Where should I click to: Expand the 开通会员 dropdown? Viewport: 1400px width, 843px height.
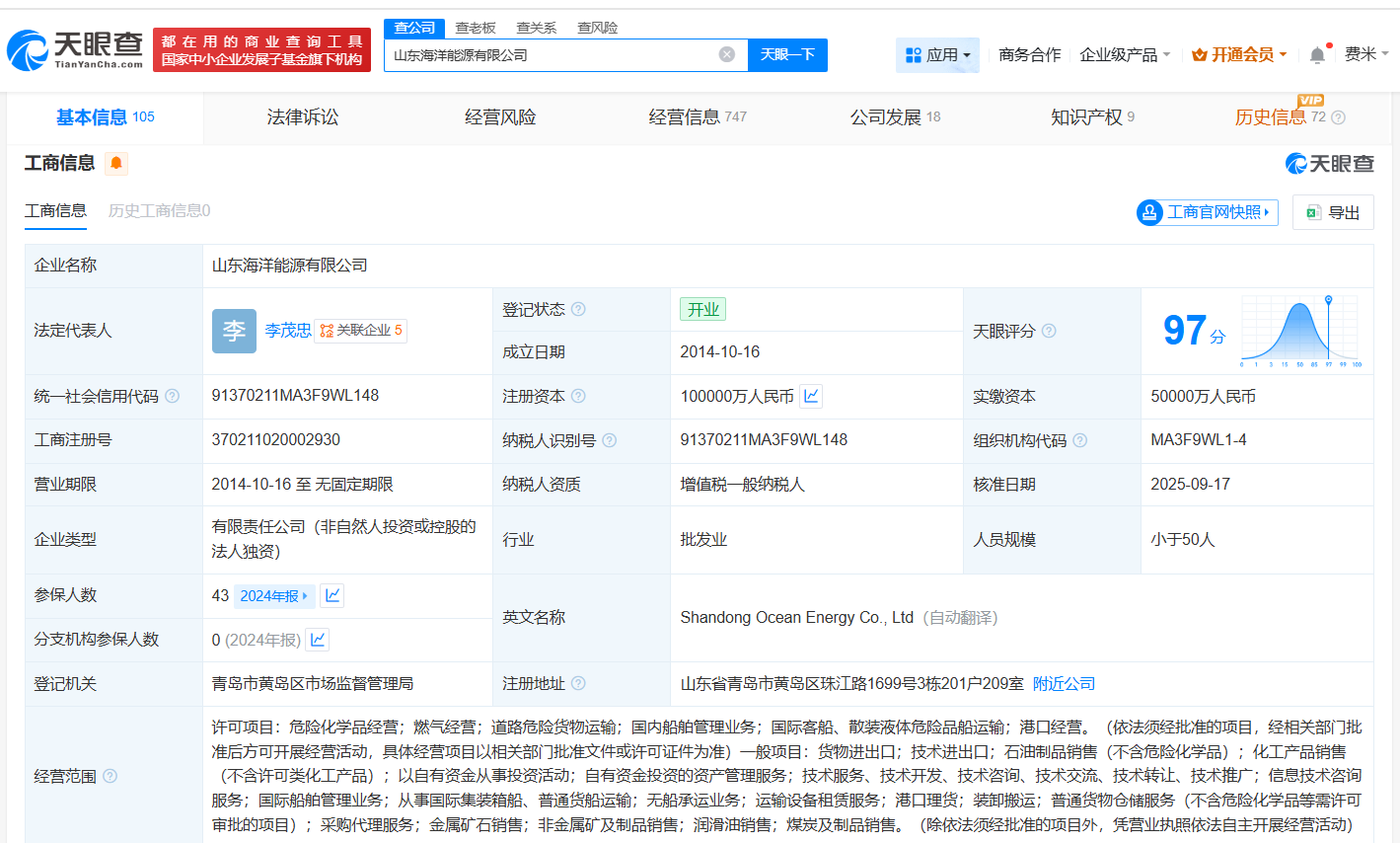(x=1239, y=54)
